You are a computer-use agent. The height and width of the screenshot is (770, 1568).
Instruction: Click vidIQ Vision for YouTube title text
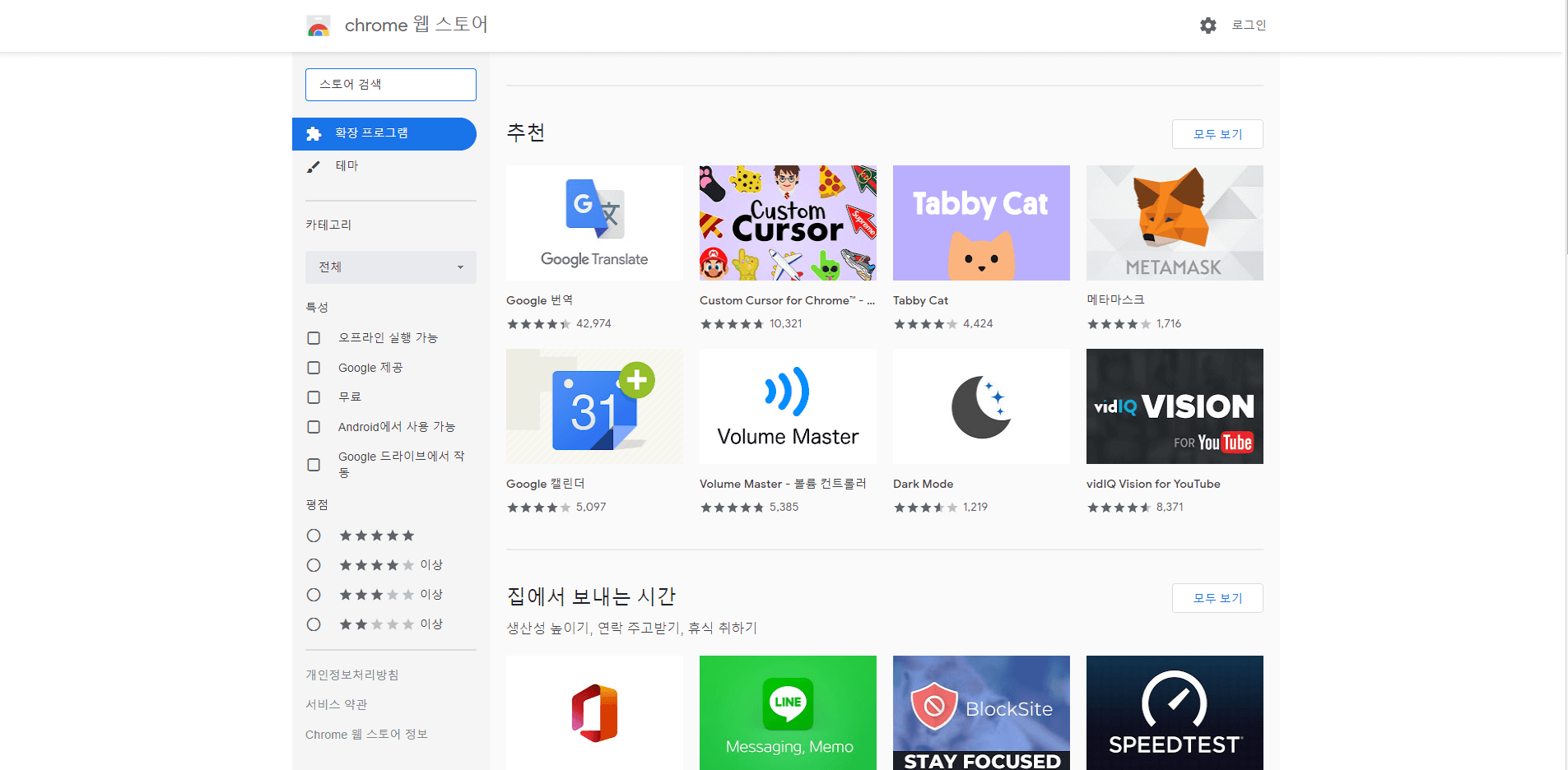point(1153,484)
